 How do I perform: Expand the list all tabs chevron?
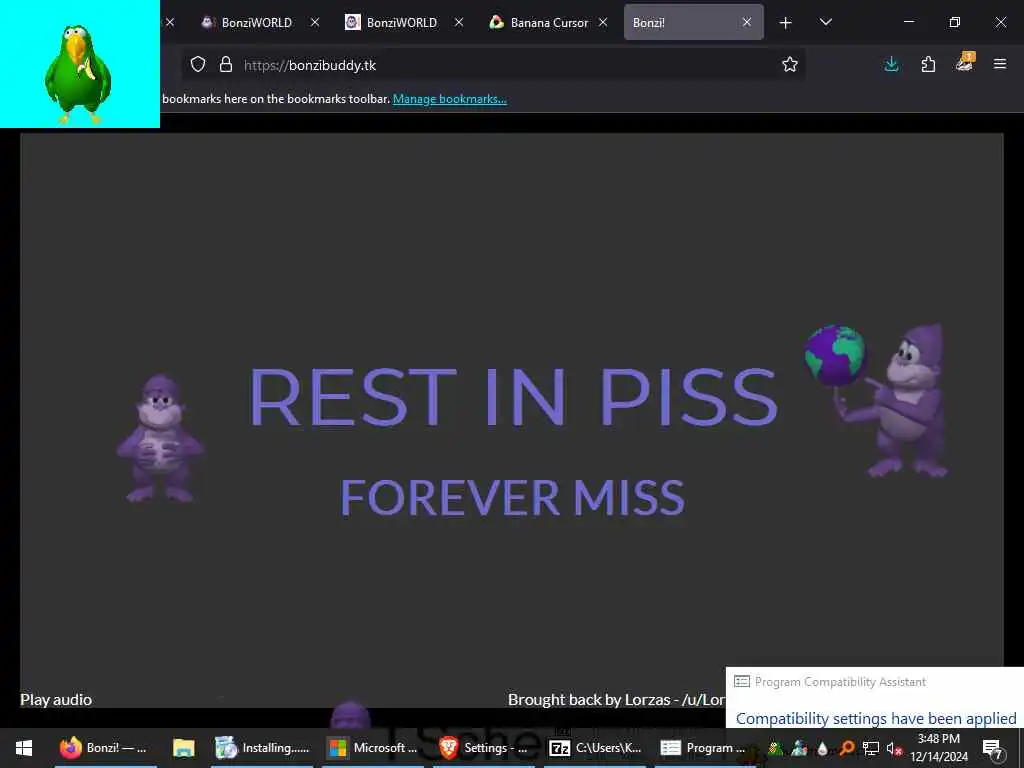(x=825, y=22)
